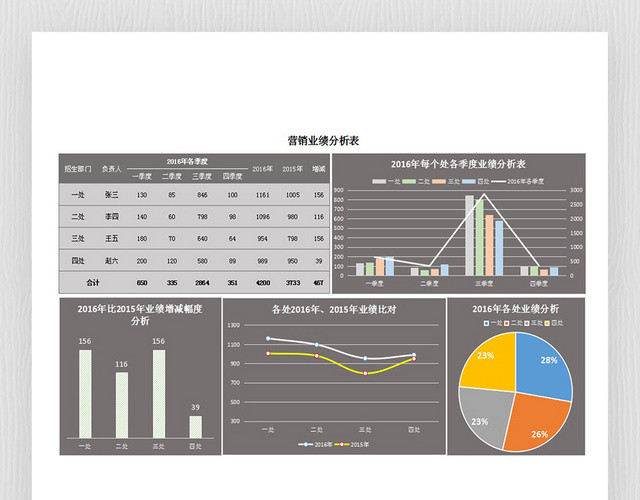
Task: Click the value 140 in 李四's row
Action: pyautogui.click(x=142, y=217)
